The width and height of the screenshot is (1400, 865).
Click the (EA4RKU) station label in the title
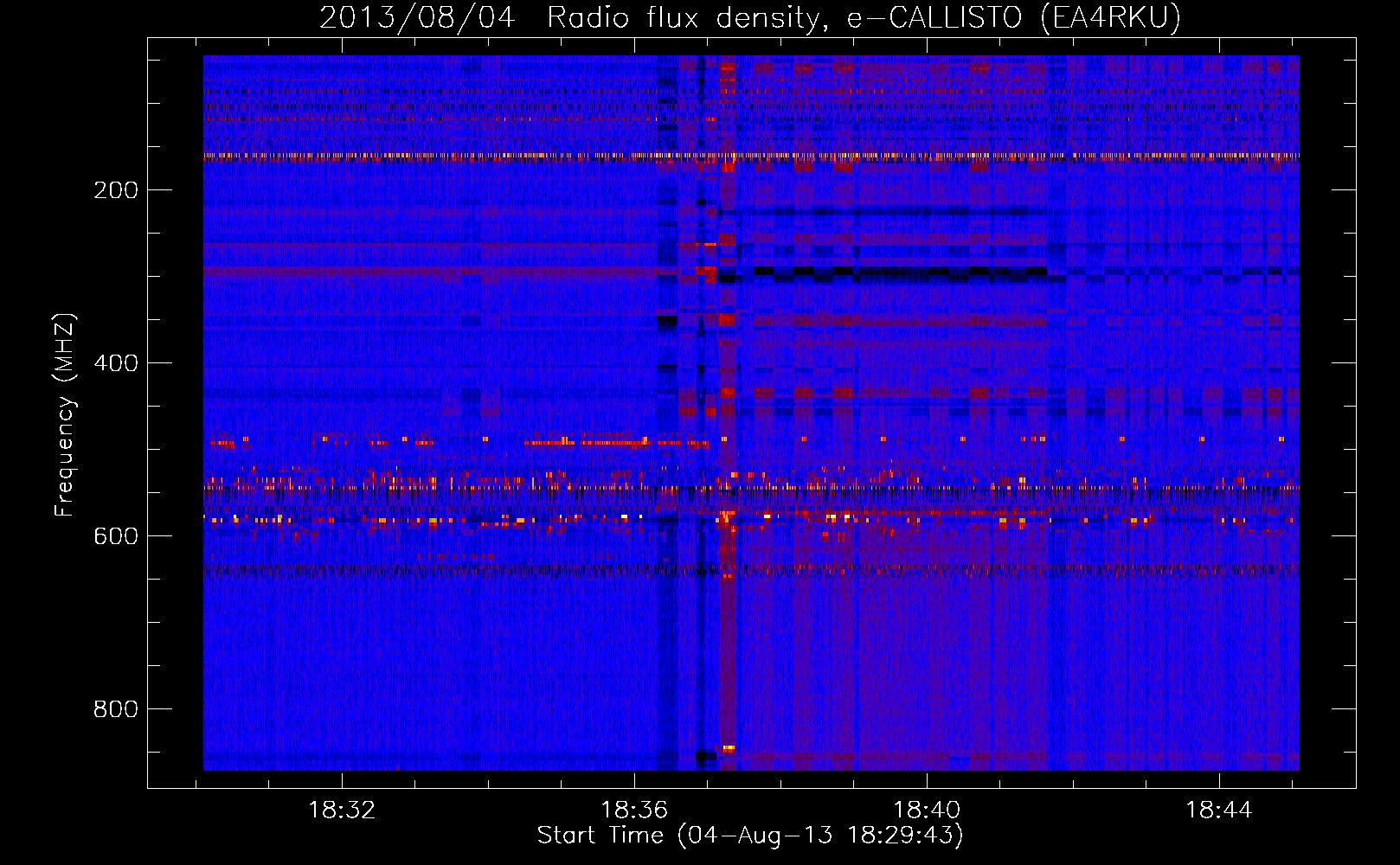point(1111,17)
